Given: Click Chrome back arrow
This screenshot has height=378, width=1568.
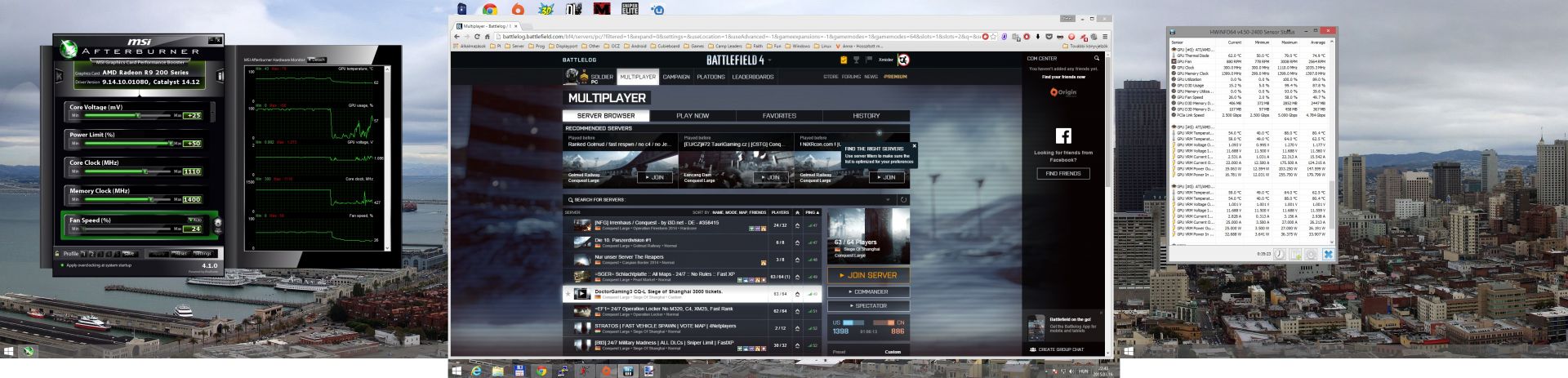Looking at the screenshot, I should 457,37.
